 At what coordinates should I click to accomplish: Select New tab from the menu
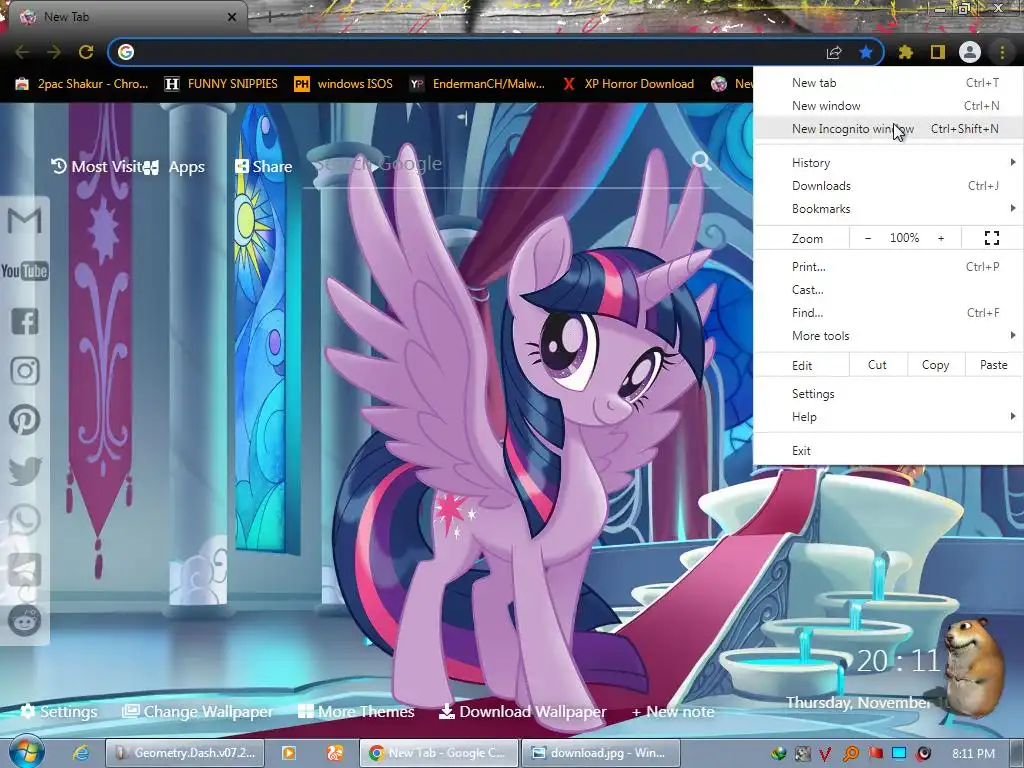888,83
